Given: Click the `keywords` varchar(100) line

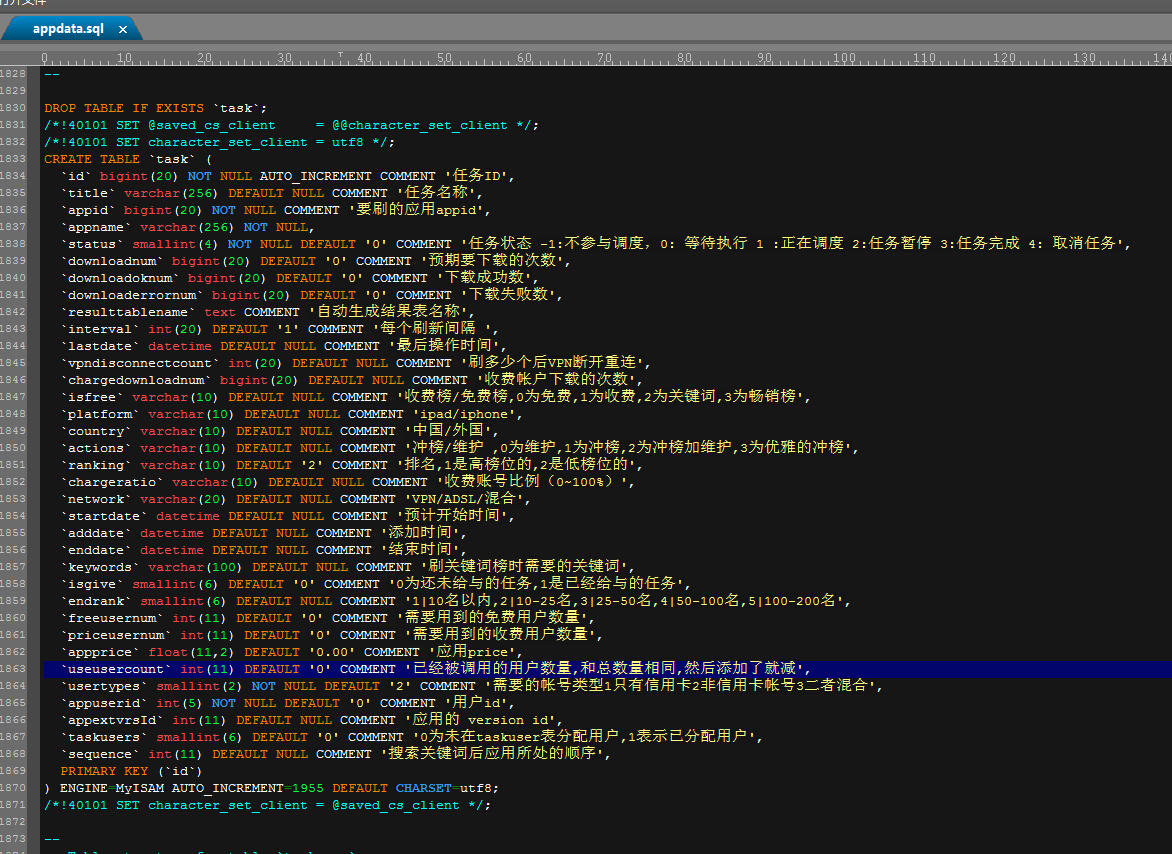Looking at the screenshot, I should tap(348, 567).
